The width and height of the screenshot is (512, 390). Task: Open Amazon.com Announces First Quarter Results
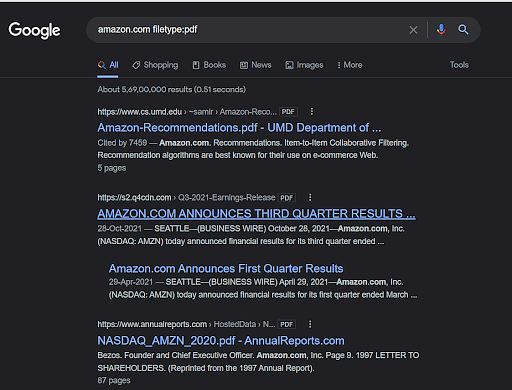226,269
